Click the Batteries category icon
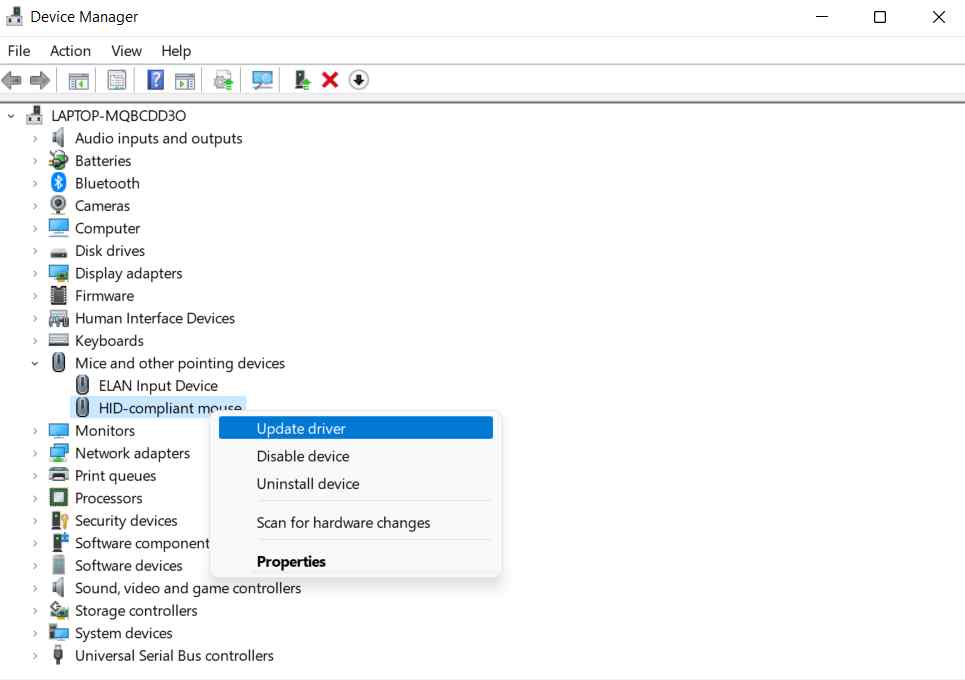 point(58,160)
